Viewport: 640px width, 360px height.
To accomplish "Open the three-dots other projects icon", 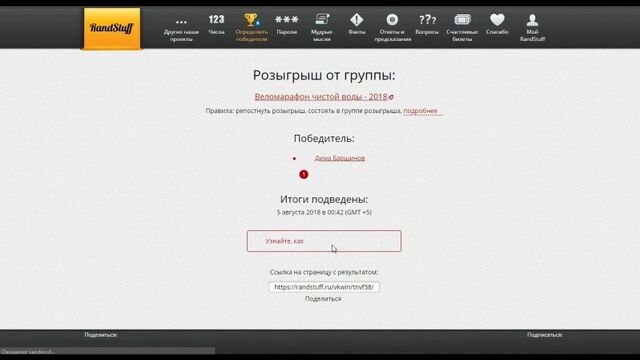I will click(181, 22).
